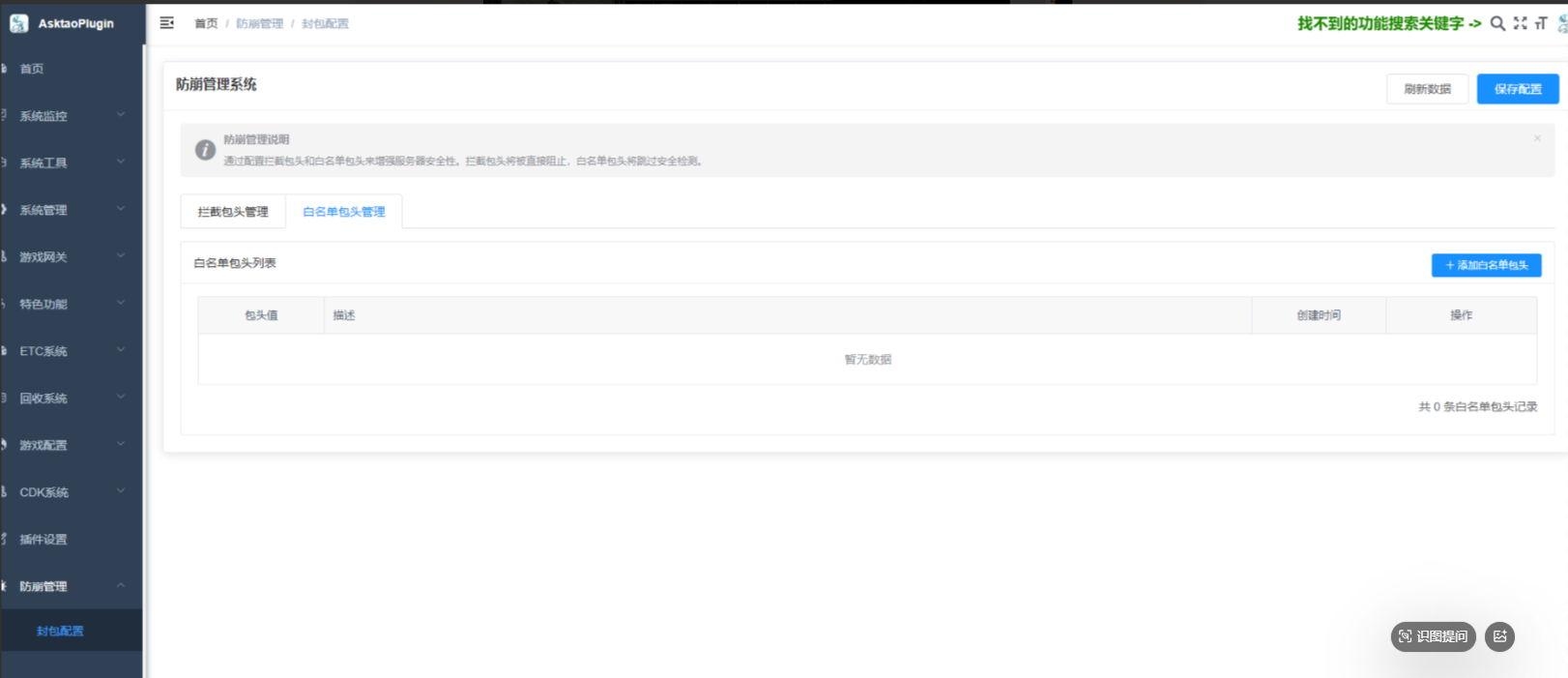Viewport: 1568px width, 678px height.
Task: Click the AsktaoPlugin logo icon
Action: [18, 23]
